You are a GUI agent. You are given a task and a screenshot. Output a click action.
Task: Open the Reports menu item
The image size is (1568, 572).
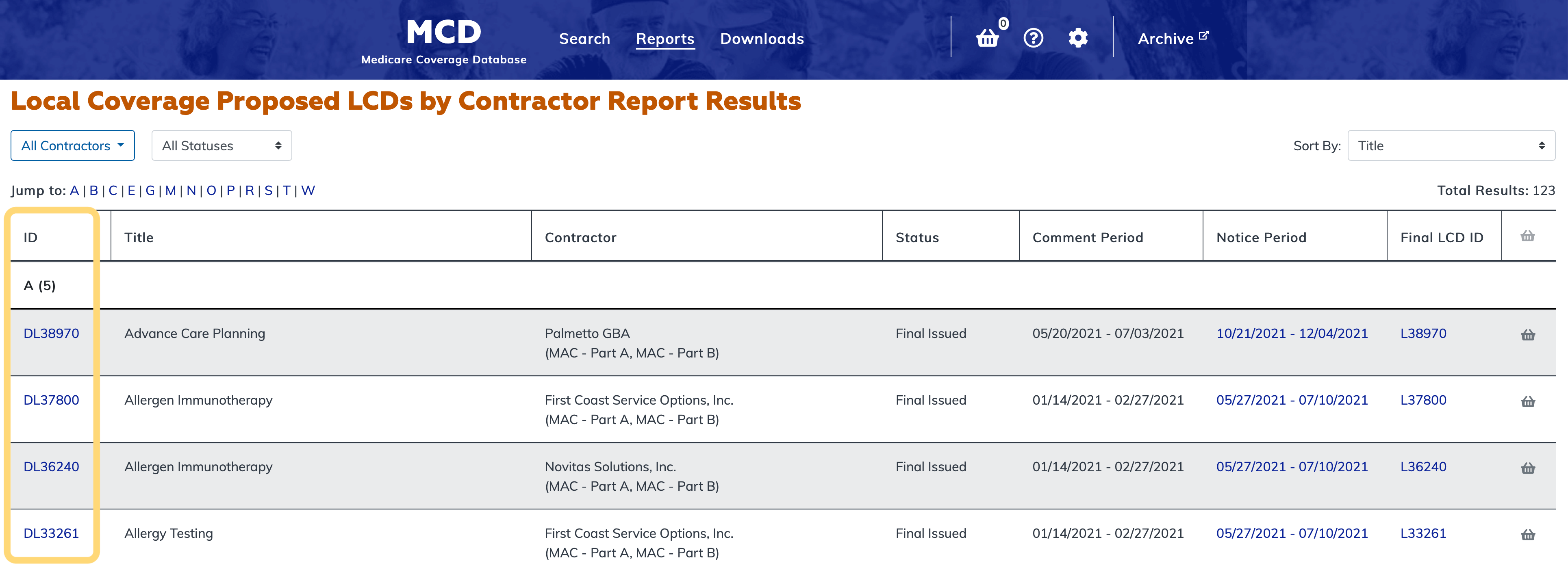(665, 39)
